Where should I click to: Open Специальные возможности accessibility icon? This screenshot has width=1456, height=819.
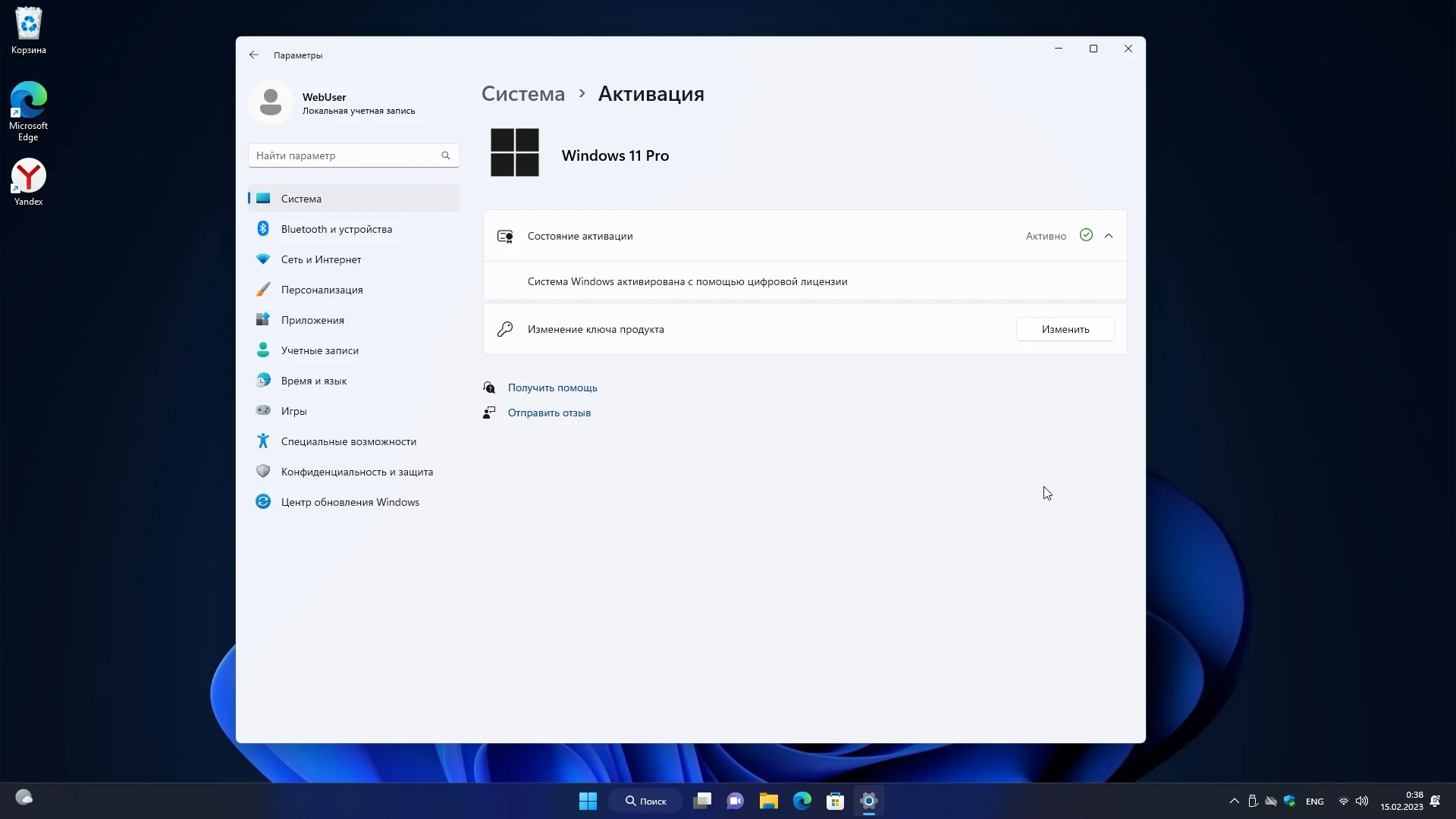(263, 441)
